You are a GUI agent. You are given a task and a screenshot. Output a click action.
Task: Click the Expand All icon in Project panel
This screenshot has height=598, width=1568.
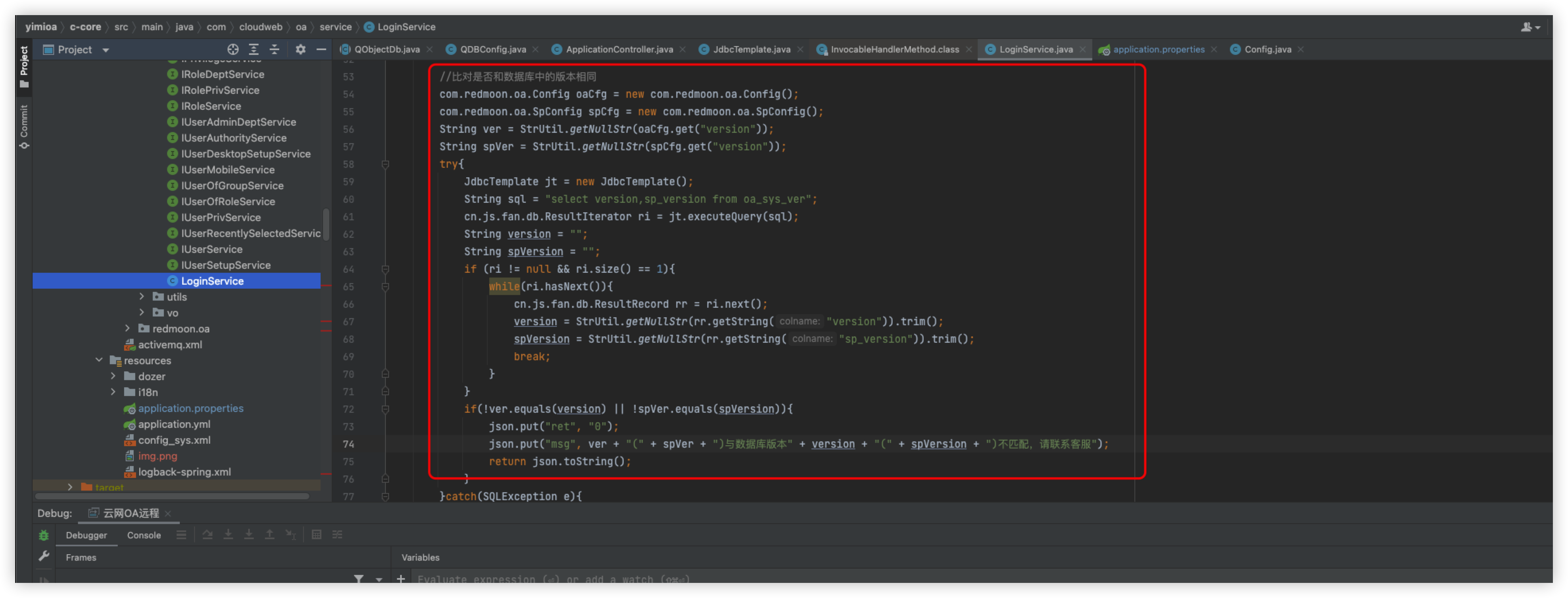(x=254, y=50)
